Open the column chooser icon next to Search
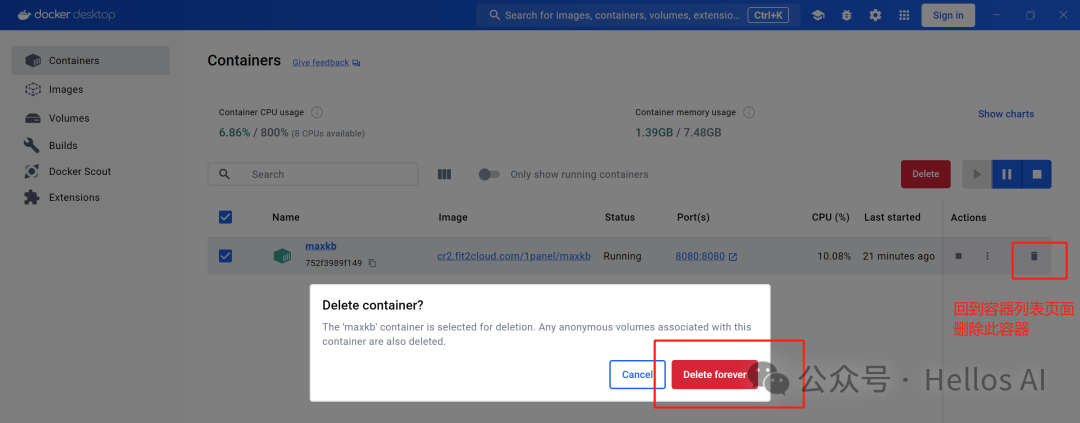The image size is (1080, 423). [x=444, y=174]
